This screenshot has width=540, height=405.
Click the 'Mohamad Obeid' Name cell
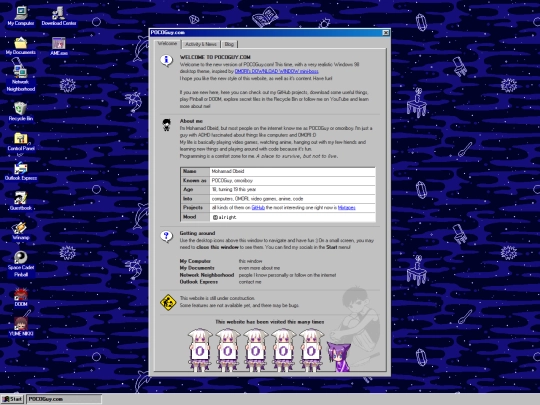tap(292, 172)
